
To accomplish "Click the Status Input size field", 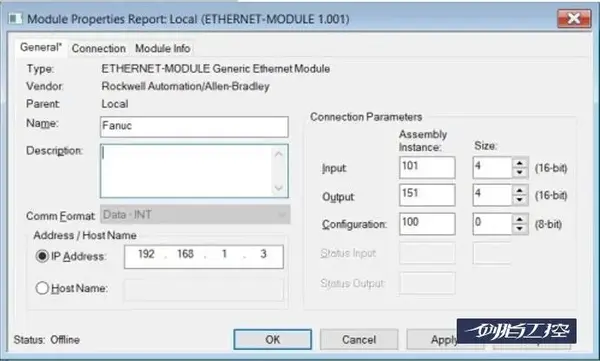I will [x=492, y=253].
